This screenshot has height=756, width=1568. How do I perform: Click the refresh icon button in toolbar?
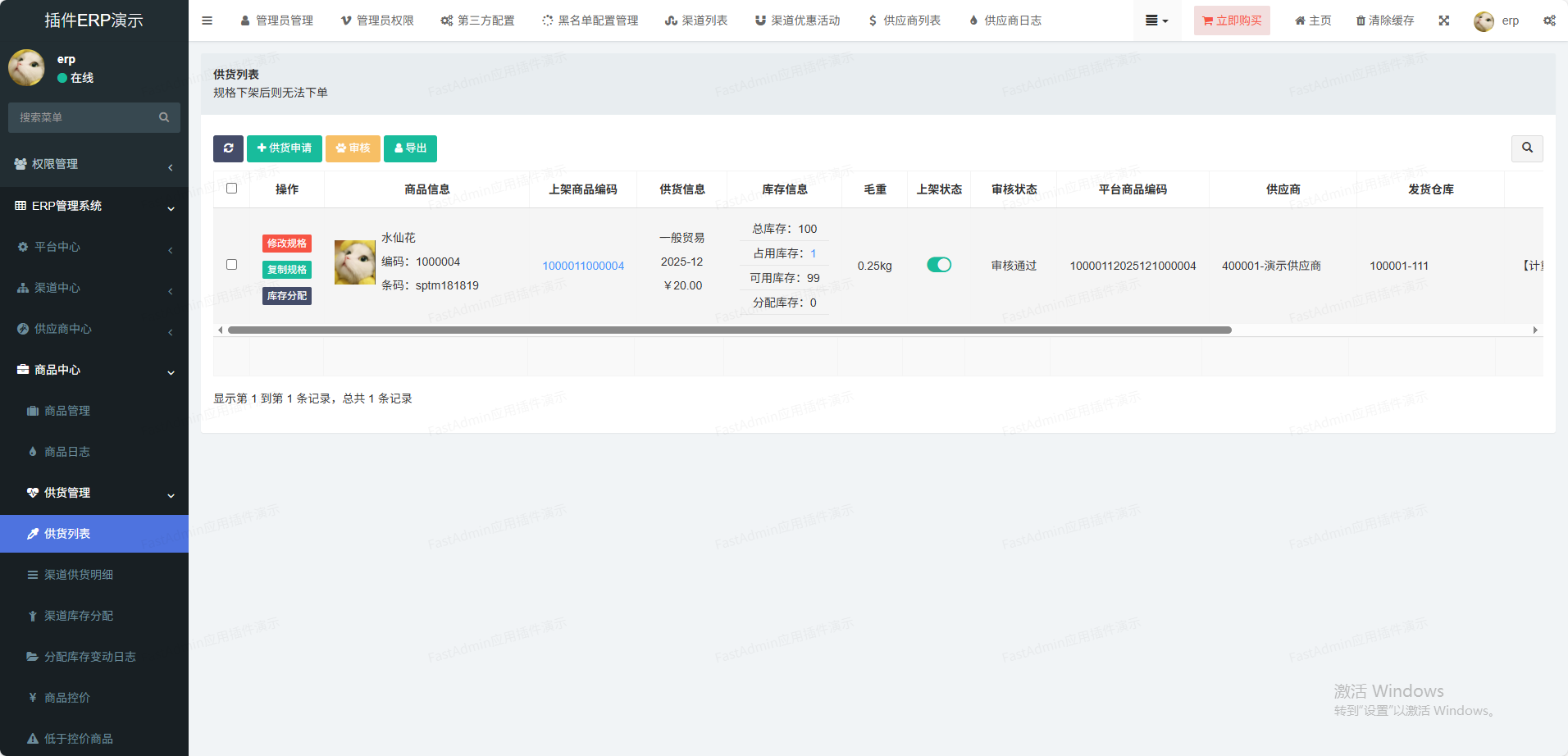pyautogui.click(x=228, y=148)
